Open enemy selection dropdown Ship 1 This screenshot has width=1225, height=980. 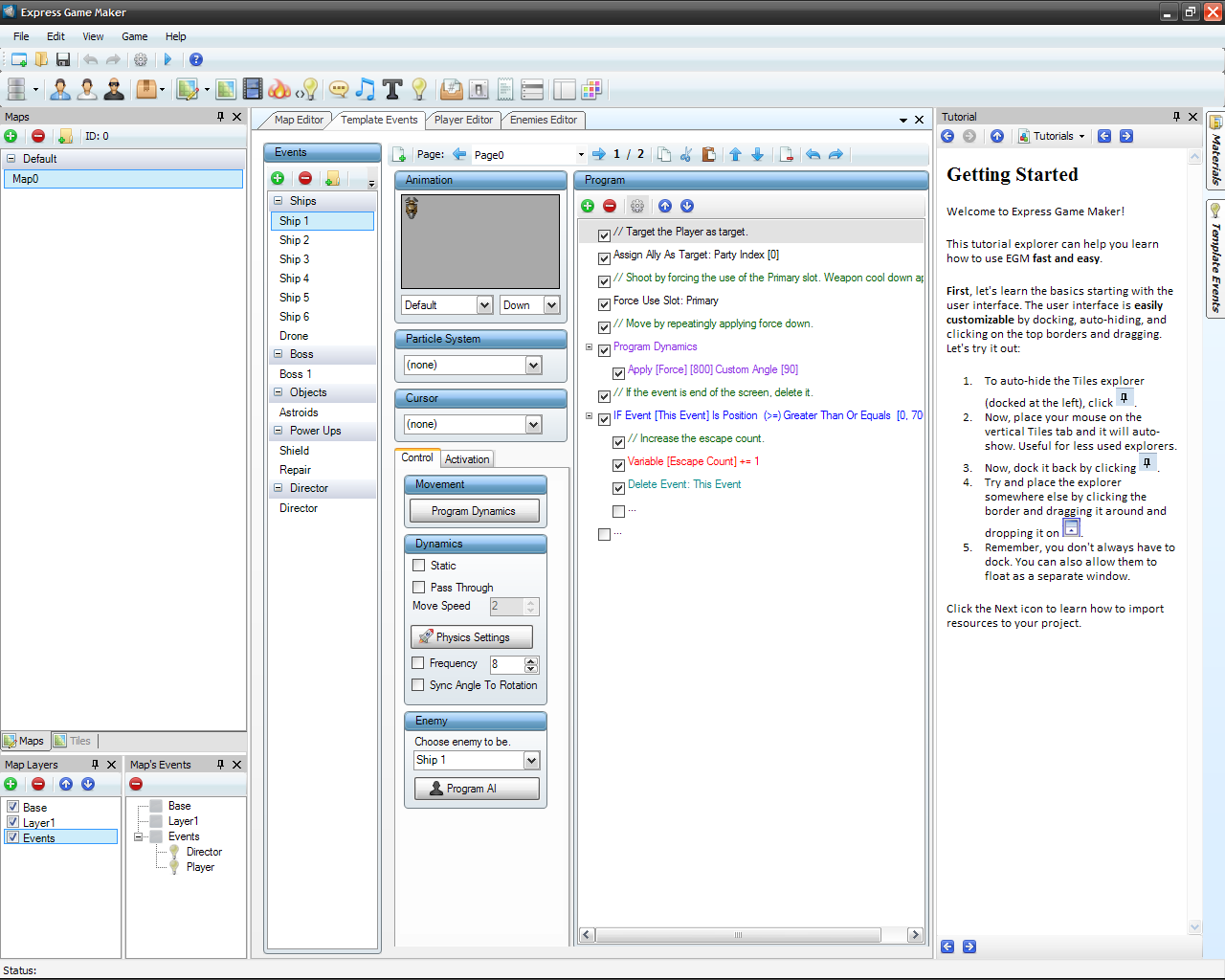point(531,760)
